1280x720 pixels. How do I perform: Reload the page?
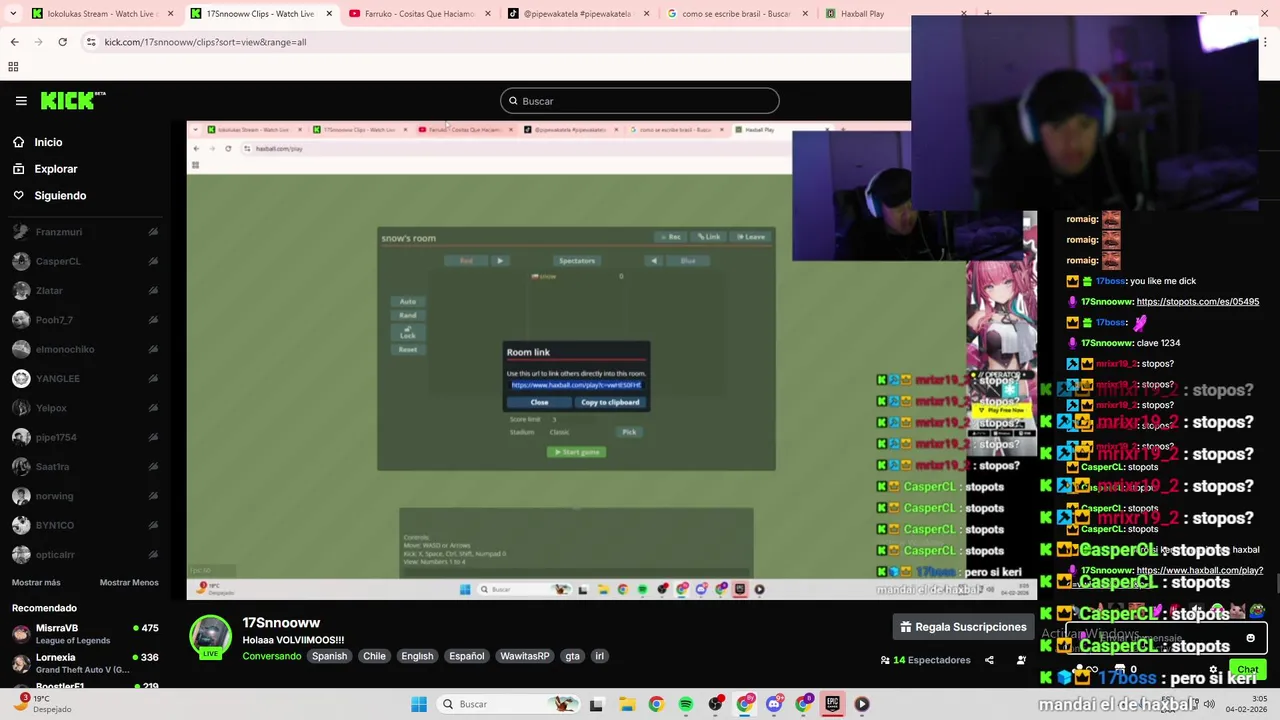(x=62, y=42)
